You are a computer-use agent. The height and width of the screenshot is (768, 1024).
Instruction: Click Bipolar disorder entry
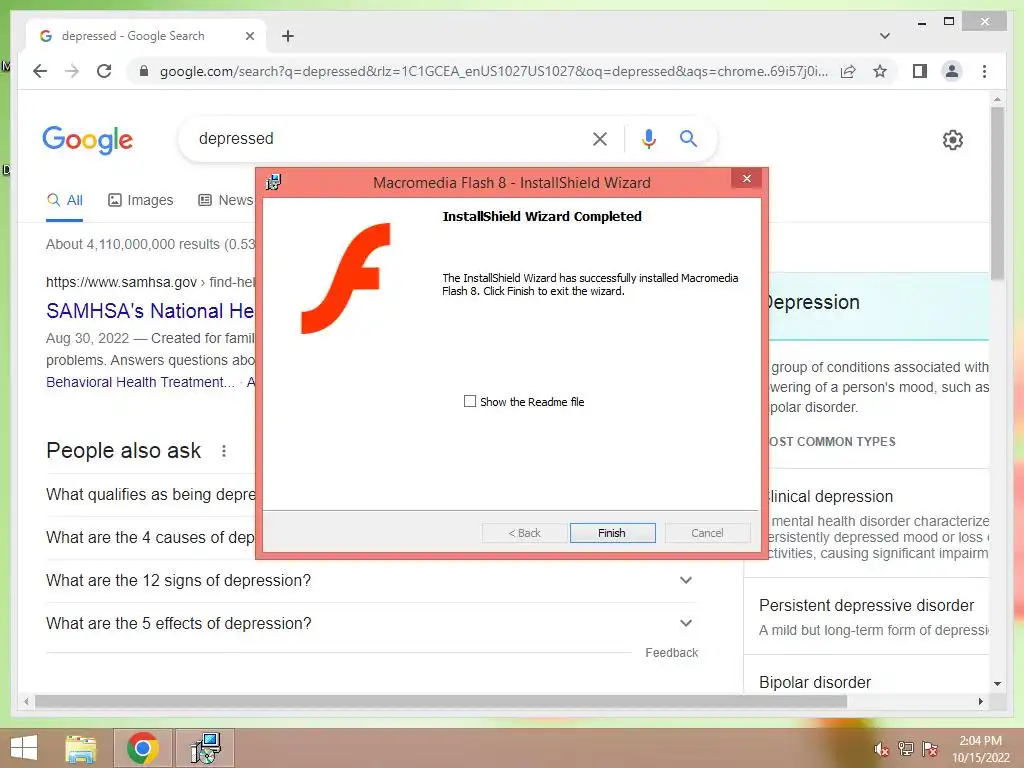[815, 682]
